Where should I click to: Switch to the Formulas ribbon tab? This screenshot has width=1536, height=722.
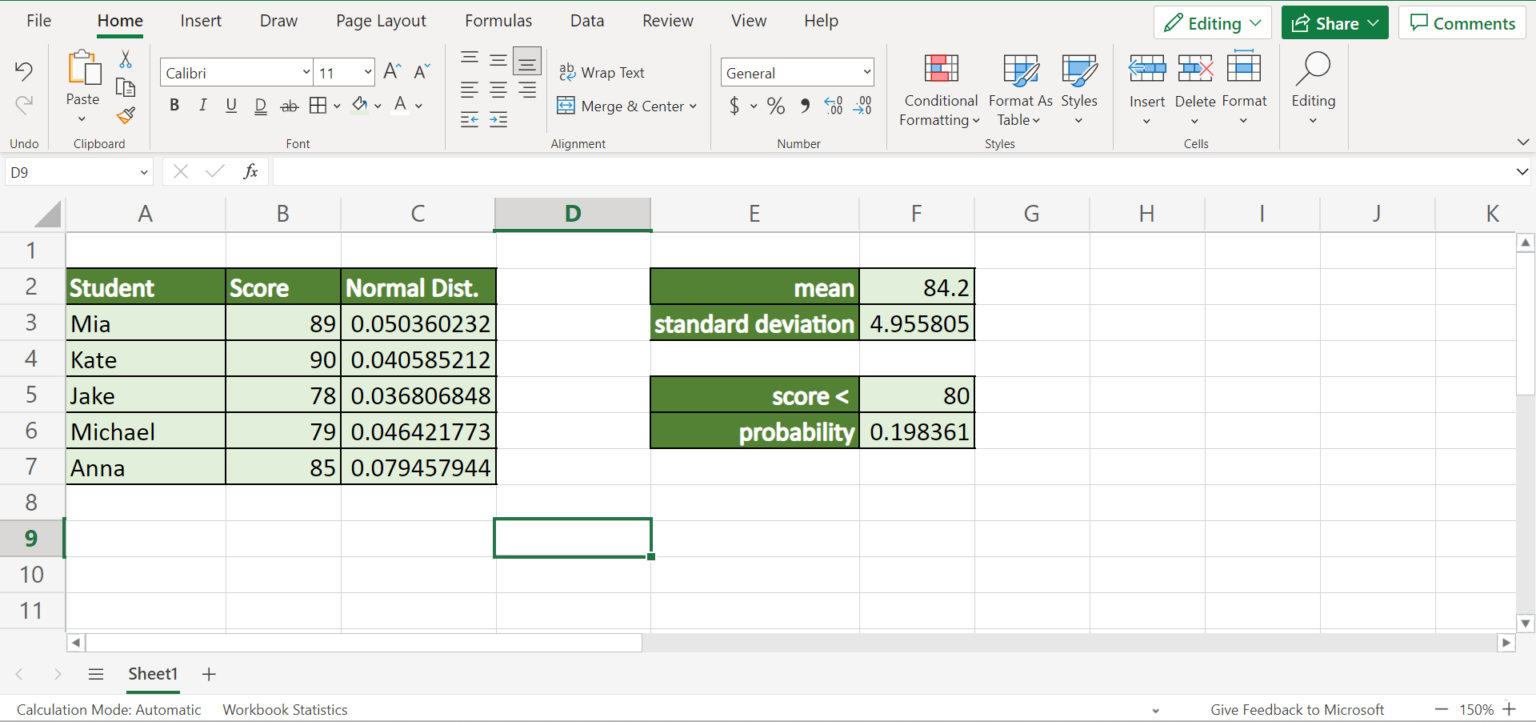(498, 20)
